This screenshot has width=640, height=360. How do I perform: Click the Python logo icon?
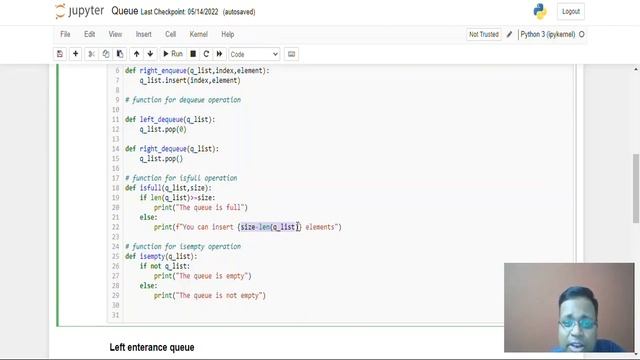click(x=540, y=11)
